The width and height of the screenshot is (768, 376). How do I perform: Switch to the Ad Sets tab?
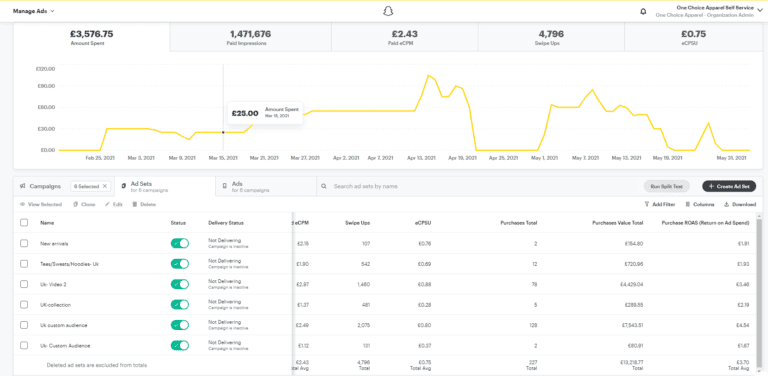(165, 187)
